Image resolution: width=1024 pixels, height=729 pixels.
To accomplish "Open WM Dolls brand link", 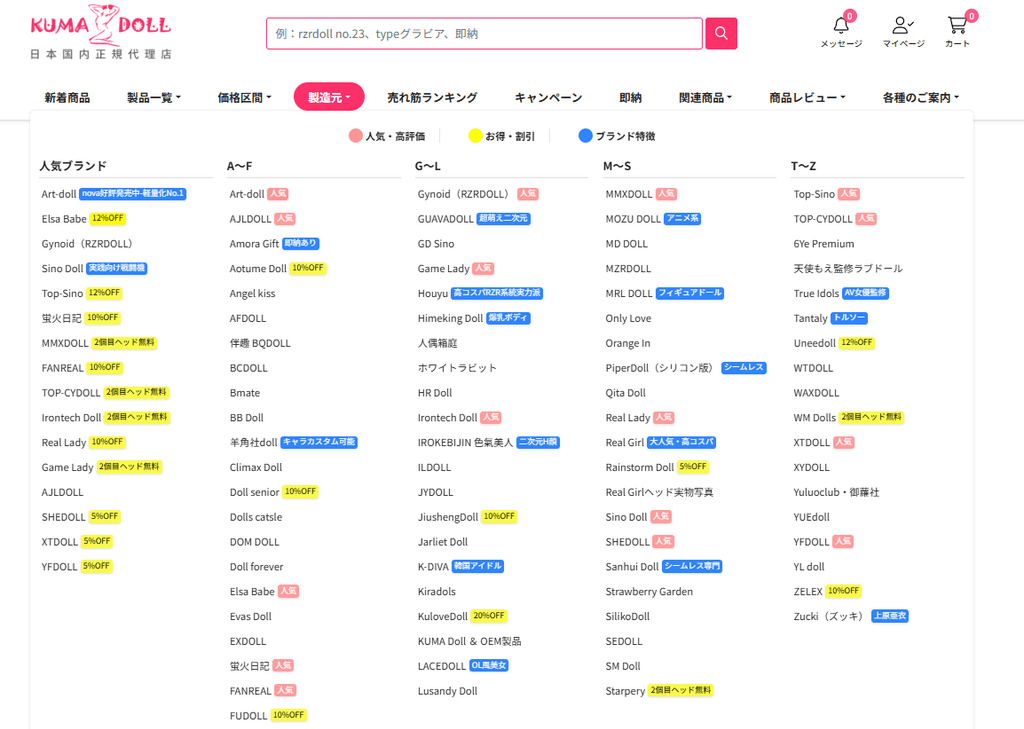I will tap(814, 417).
